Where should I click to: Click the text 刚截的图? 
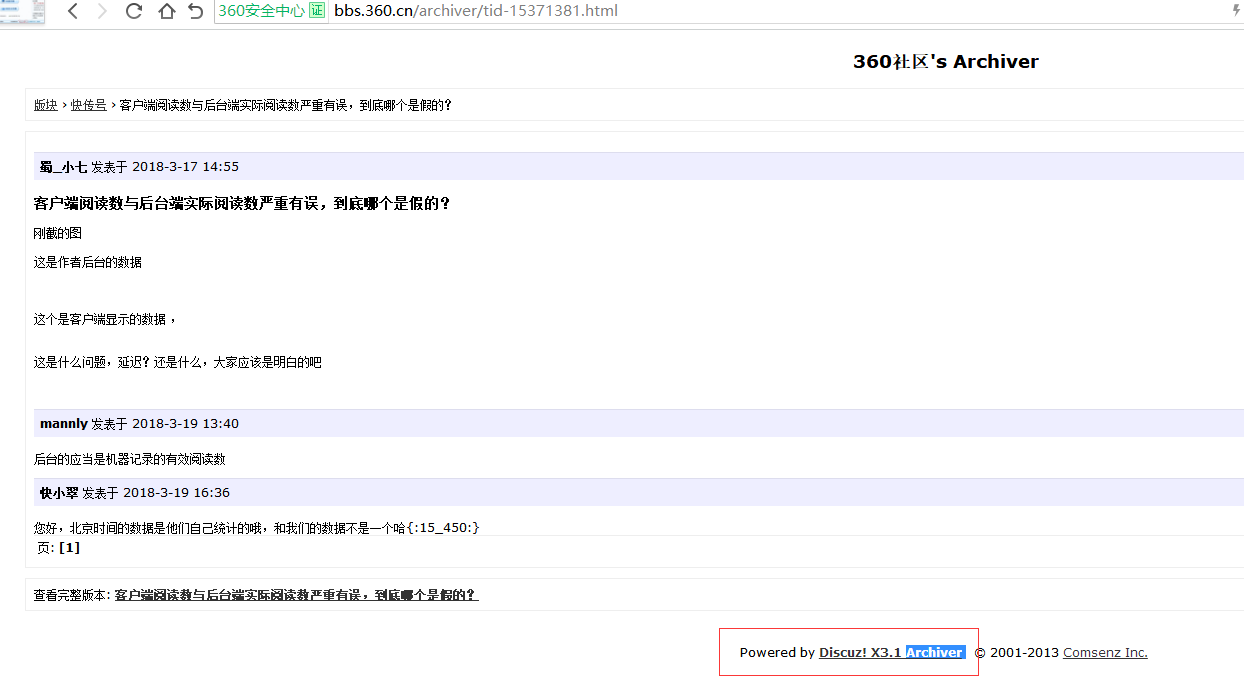(x=58, y=233)
